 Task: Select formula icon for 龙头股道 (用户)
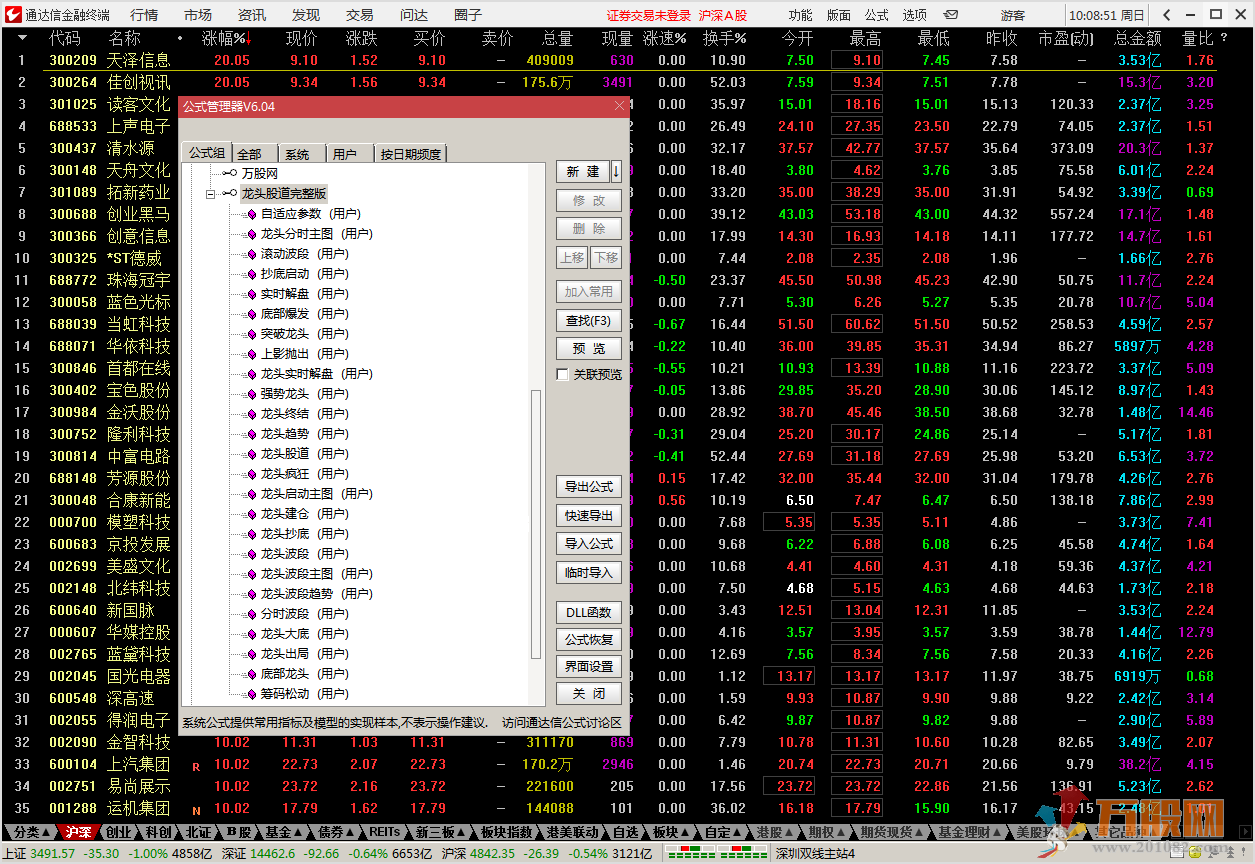[x=251, y=453]
